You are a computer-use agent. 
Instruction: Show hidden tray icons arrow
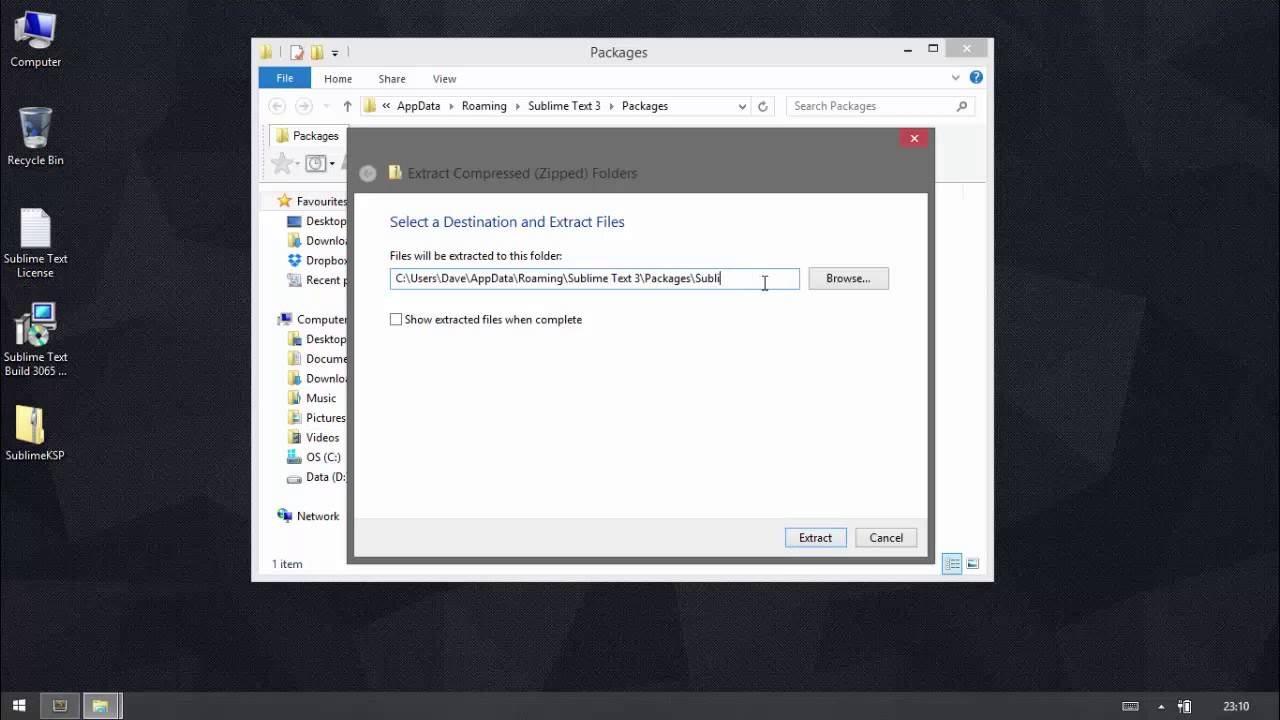pyautogui.click(x=1161, y=706)
